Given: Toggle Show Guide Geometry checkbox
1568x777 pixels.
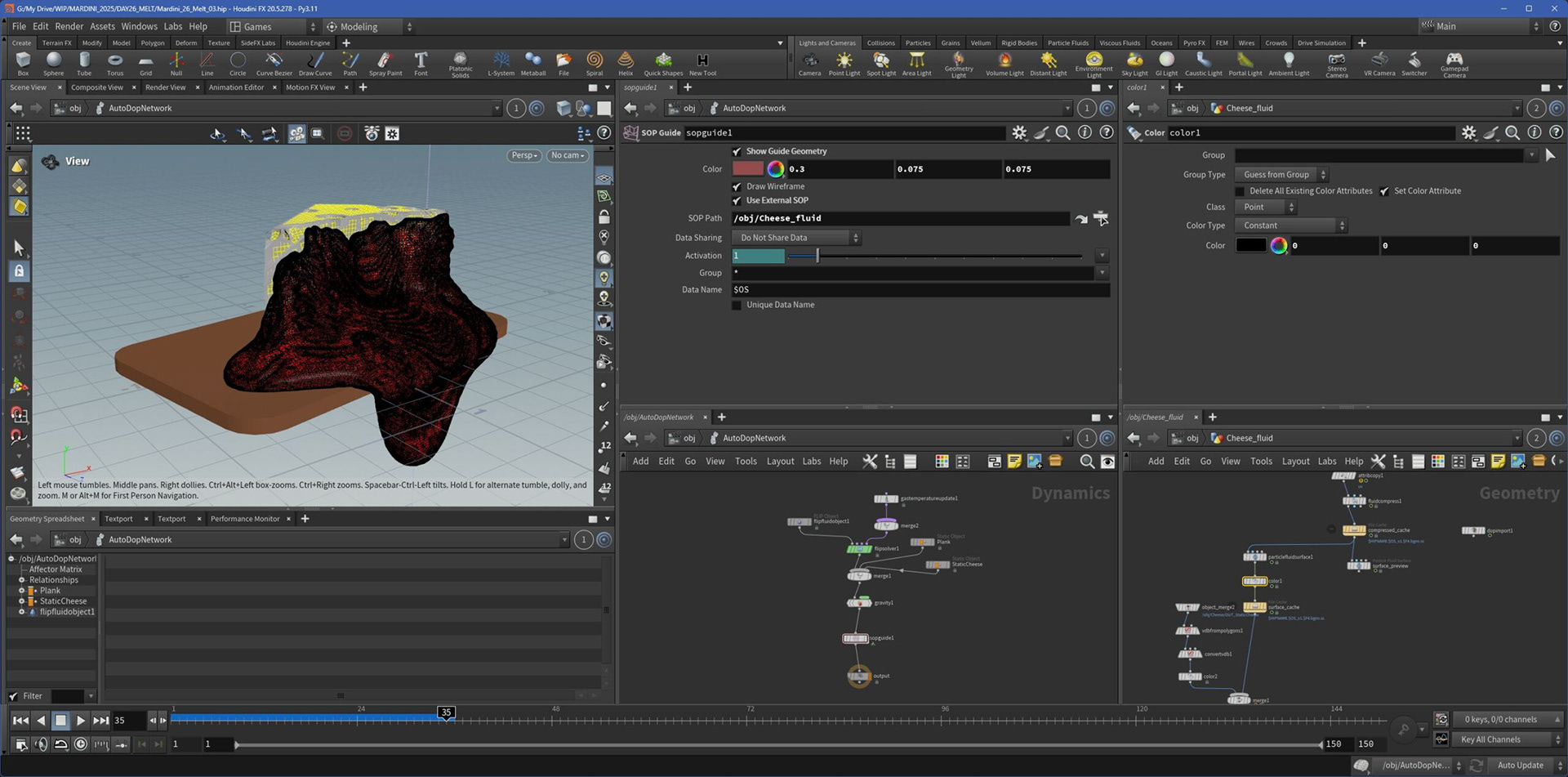Looking at the screenshot, I should (737, 151).
